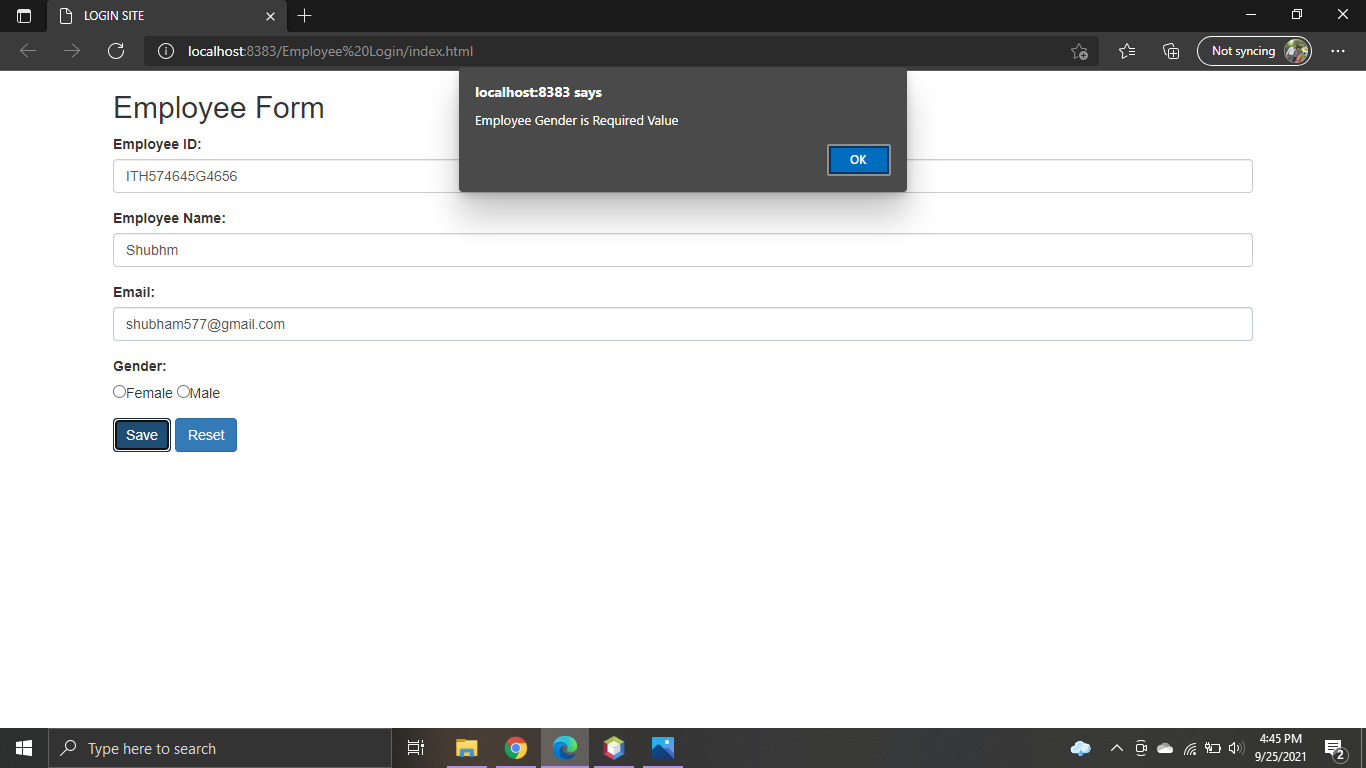Dismiss the alert with the OK button
This screenshot has height=768, width=1366.
pos(858,160)
